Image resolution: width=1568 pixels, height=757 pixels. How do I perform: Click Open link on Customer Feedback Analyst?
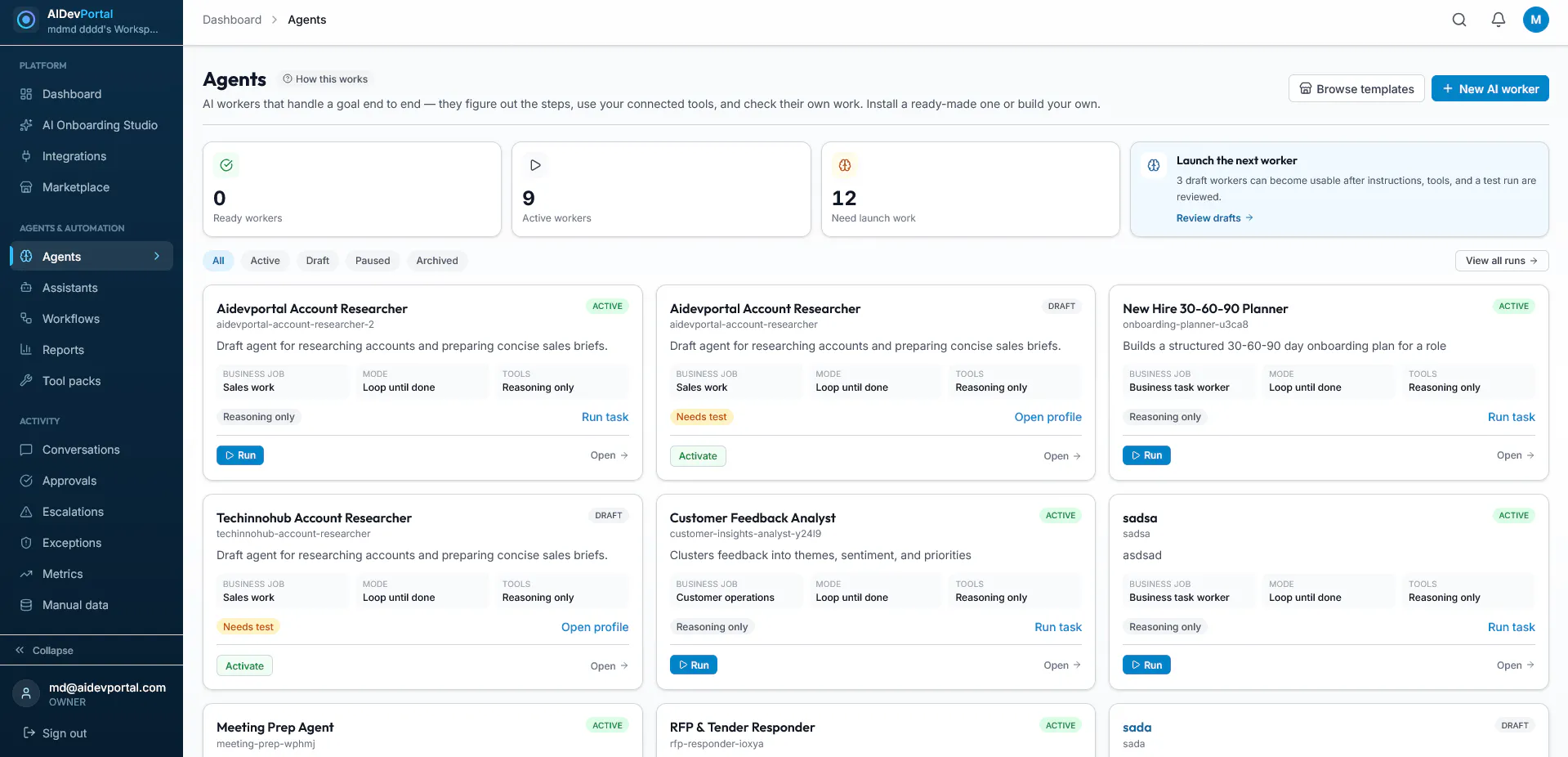[1062, 665]
